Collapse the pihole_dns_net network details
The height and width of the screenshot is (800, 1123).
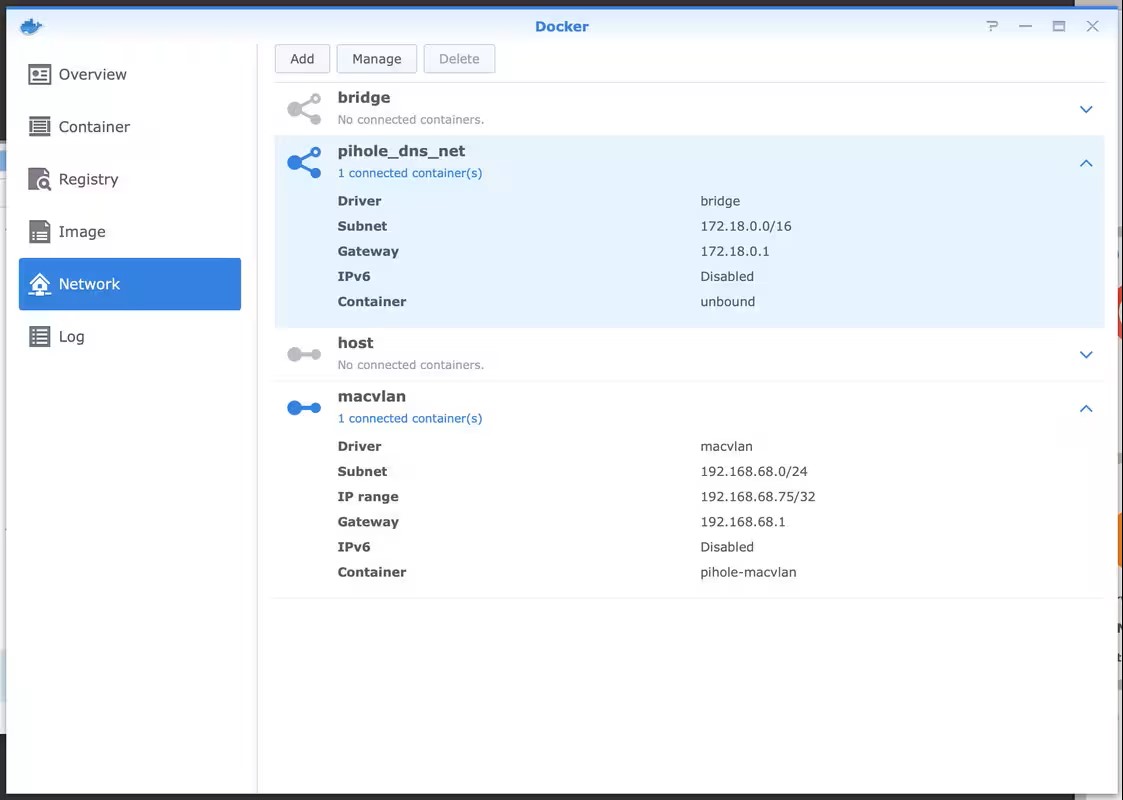pyautogui.click(x=1086, y=163)
